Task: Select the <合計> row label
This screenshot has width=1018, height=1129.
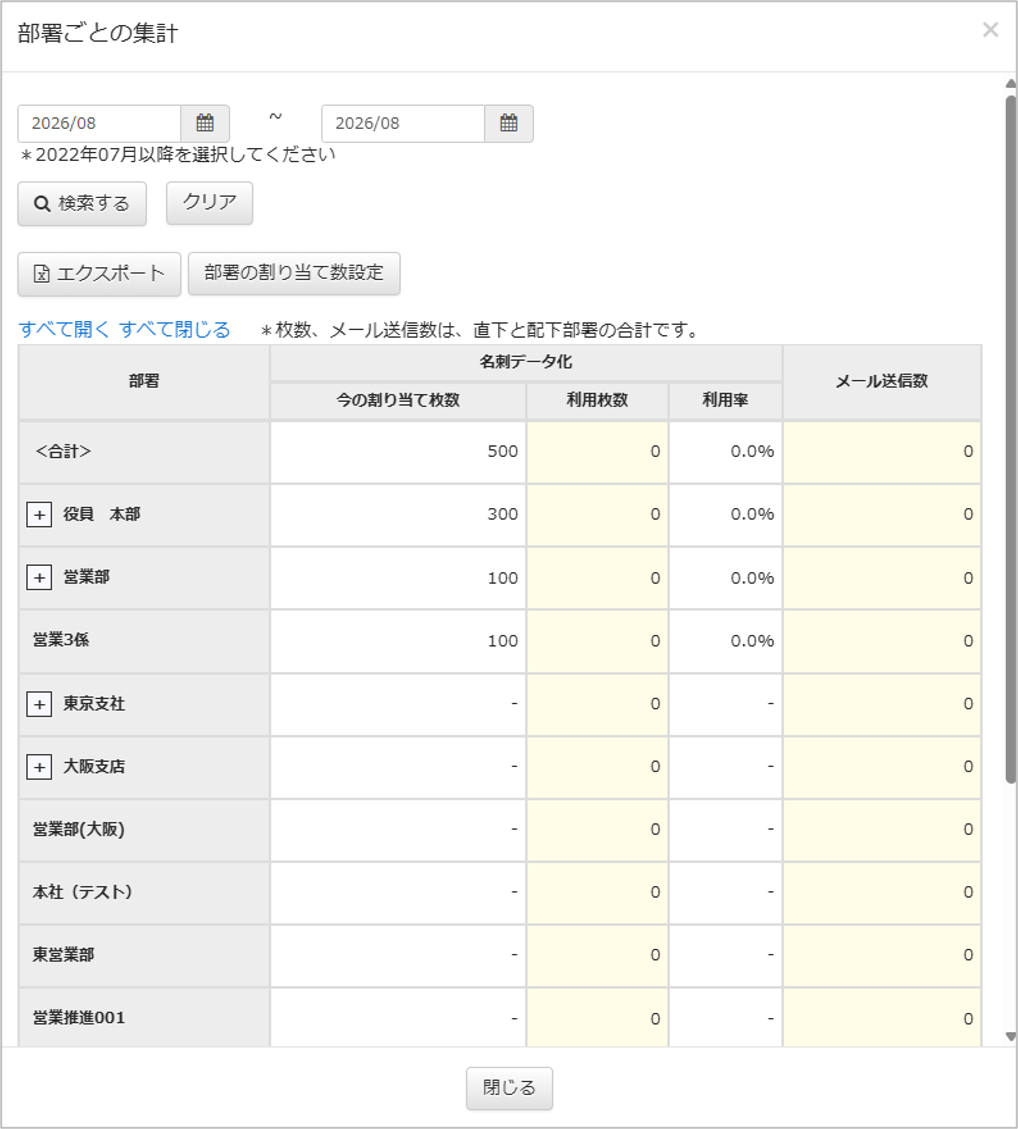Action: (x=63, y=451)
